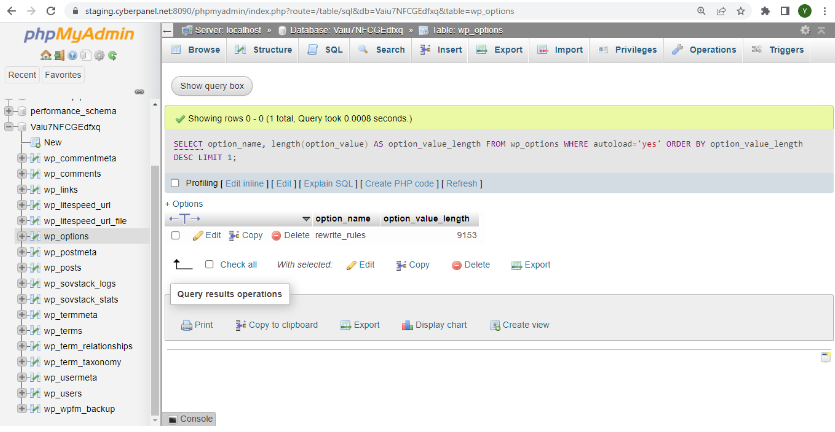Image resolution: width=835 pixels, height=432 pixels.
Task: Sort by option_value_length column header
Action: (x=426, y=219)
